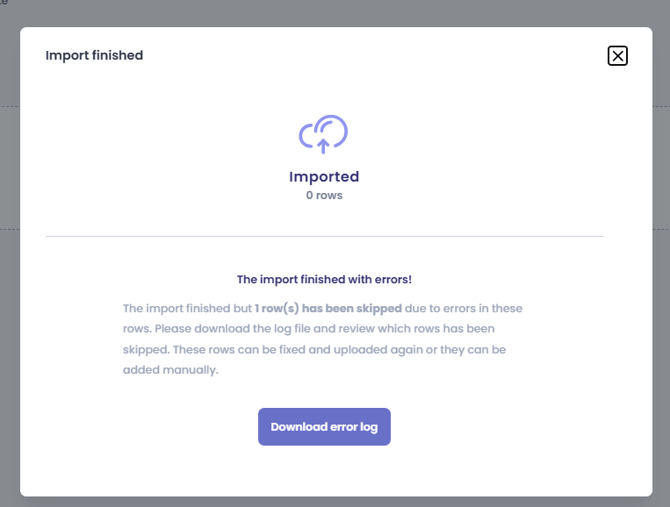
Task: Click the phrase due to errors in these
Action: (464, 308)
